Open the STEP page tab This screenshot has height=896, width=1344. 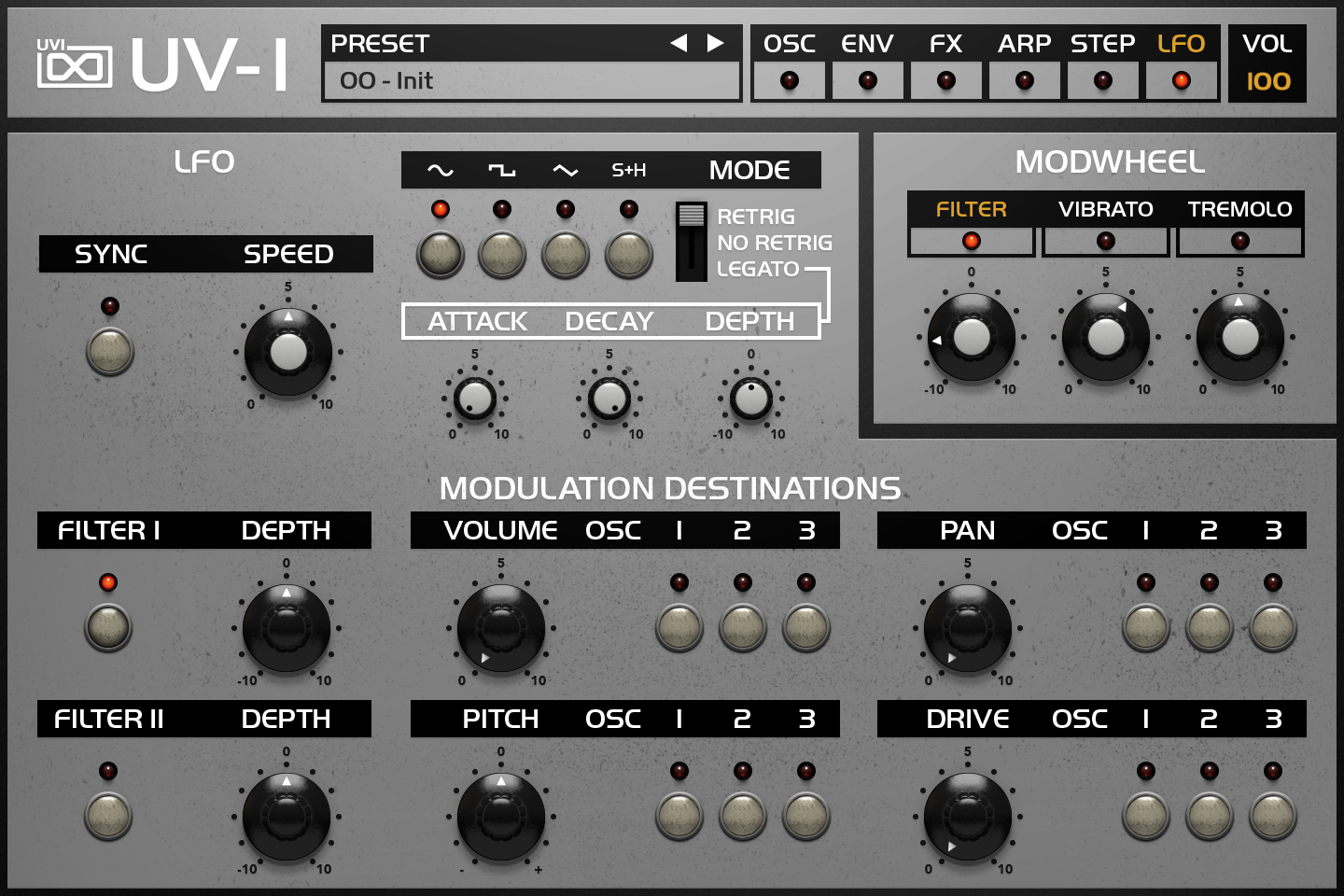(x=1103, y=80)
